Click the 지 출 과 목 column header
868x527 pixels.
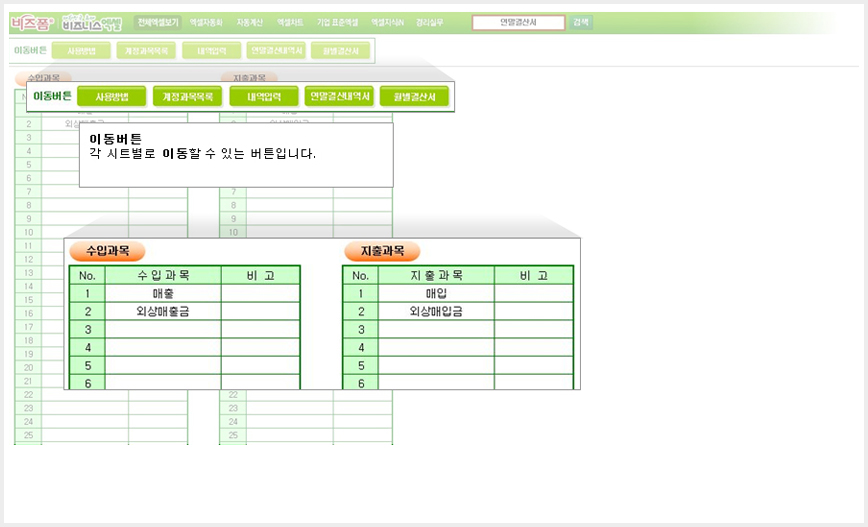436,276
